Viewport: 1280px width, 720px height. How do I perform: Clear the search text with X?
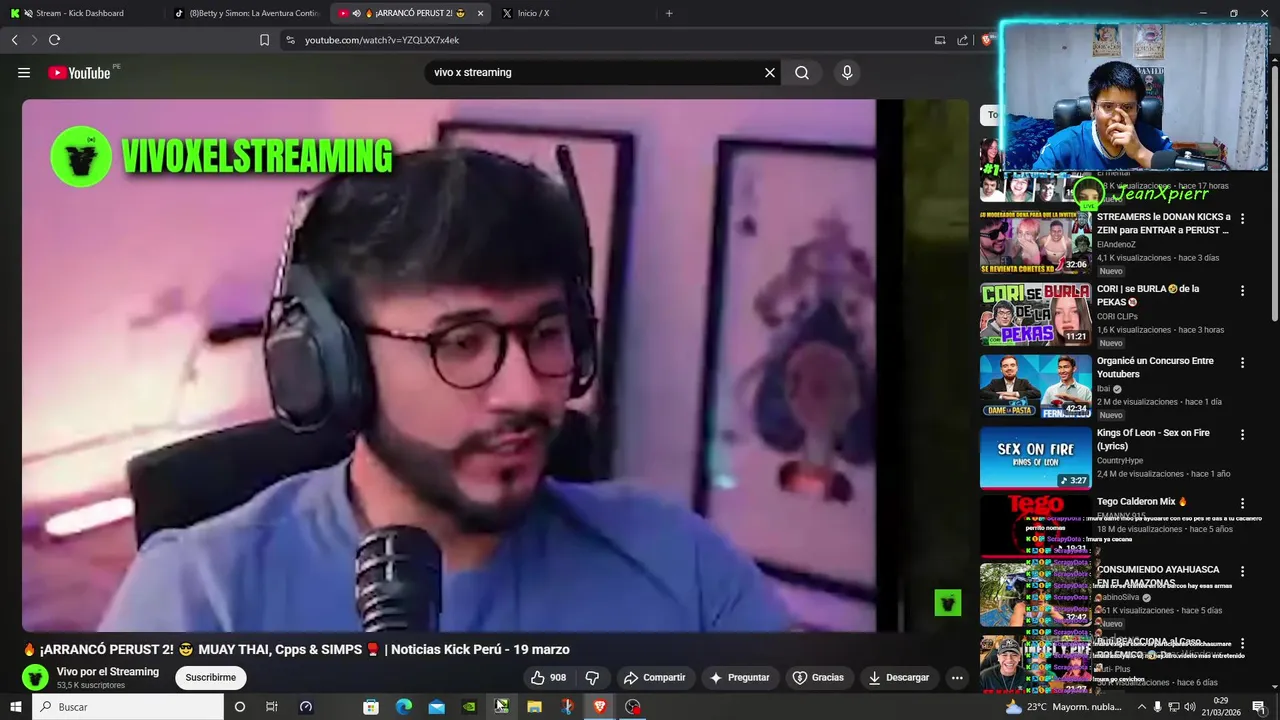(x=770, y=72)
